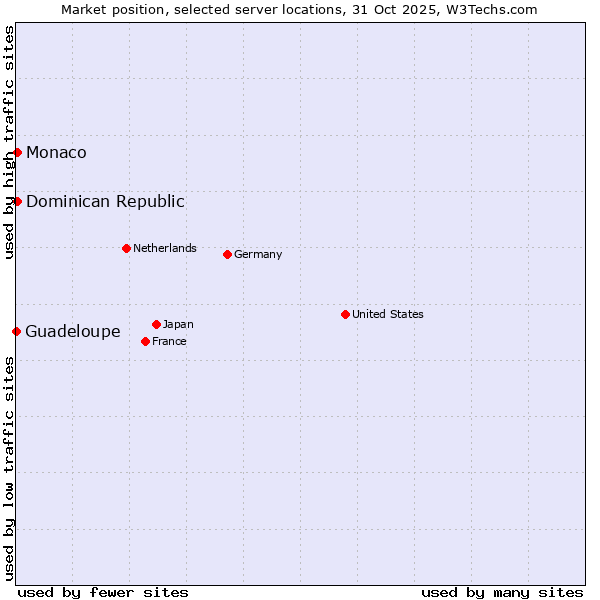Click the 'used by fewer sites' axis label
This screenshot has height=600, width=600.
coord(103,592)
